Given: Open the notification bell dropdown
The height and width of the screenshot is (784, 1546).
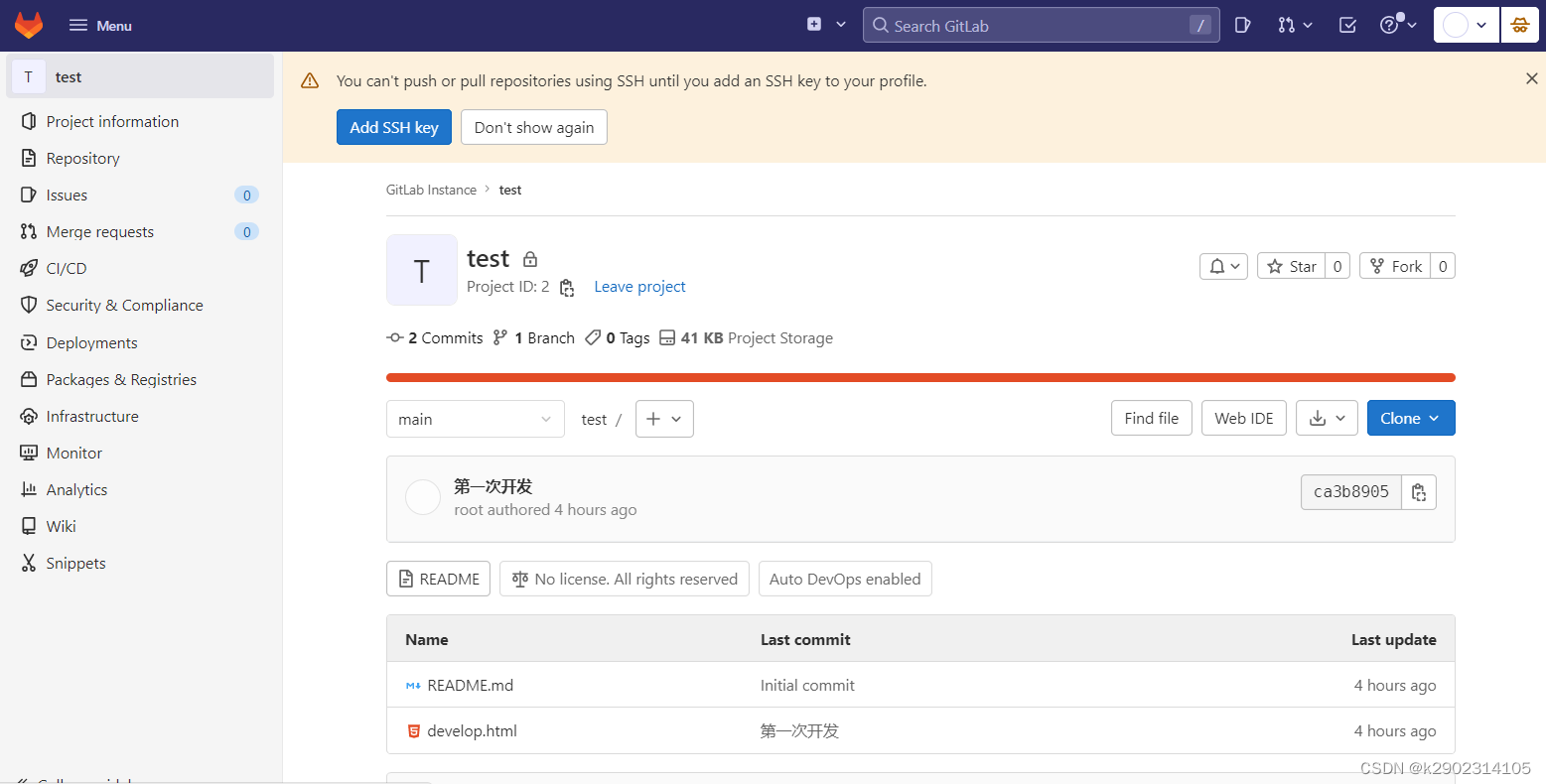Looking at the screenshot, I should click(1223, 266).
